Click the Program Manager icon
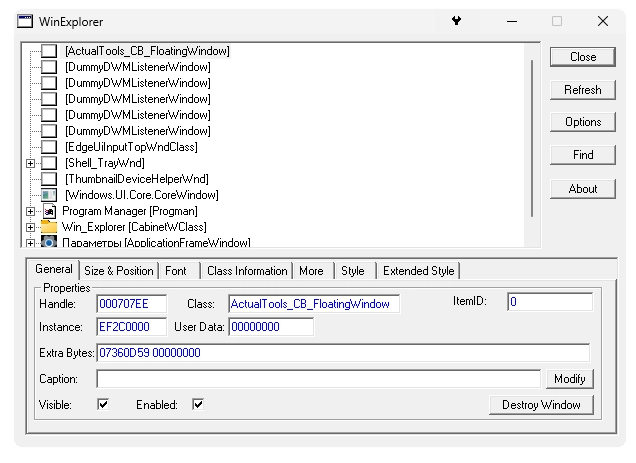The image size is (636, 463). pos(49,211)
